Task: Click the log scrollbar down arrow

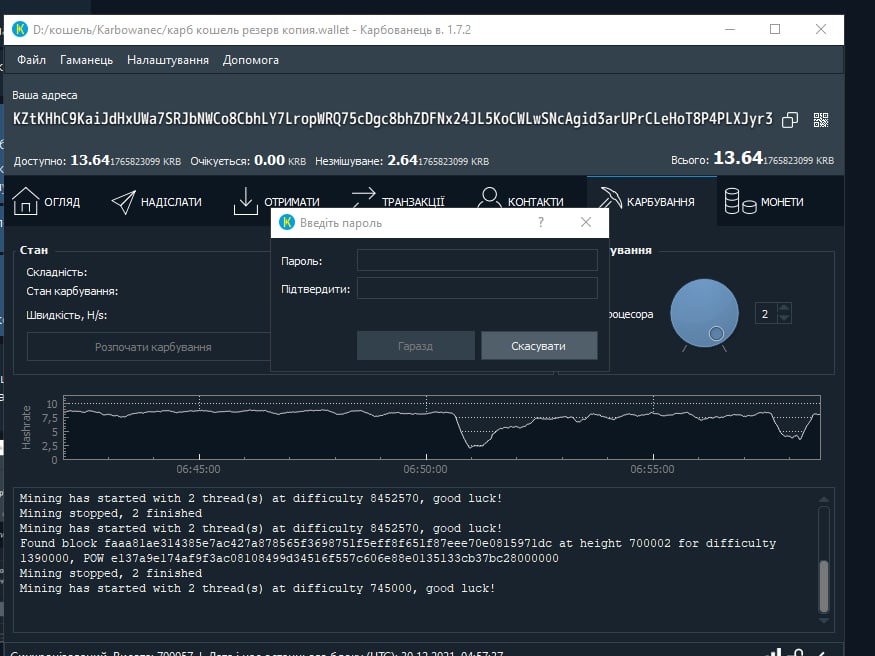Action: (x=824, y=620)
